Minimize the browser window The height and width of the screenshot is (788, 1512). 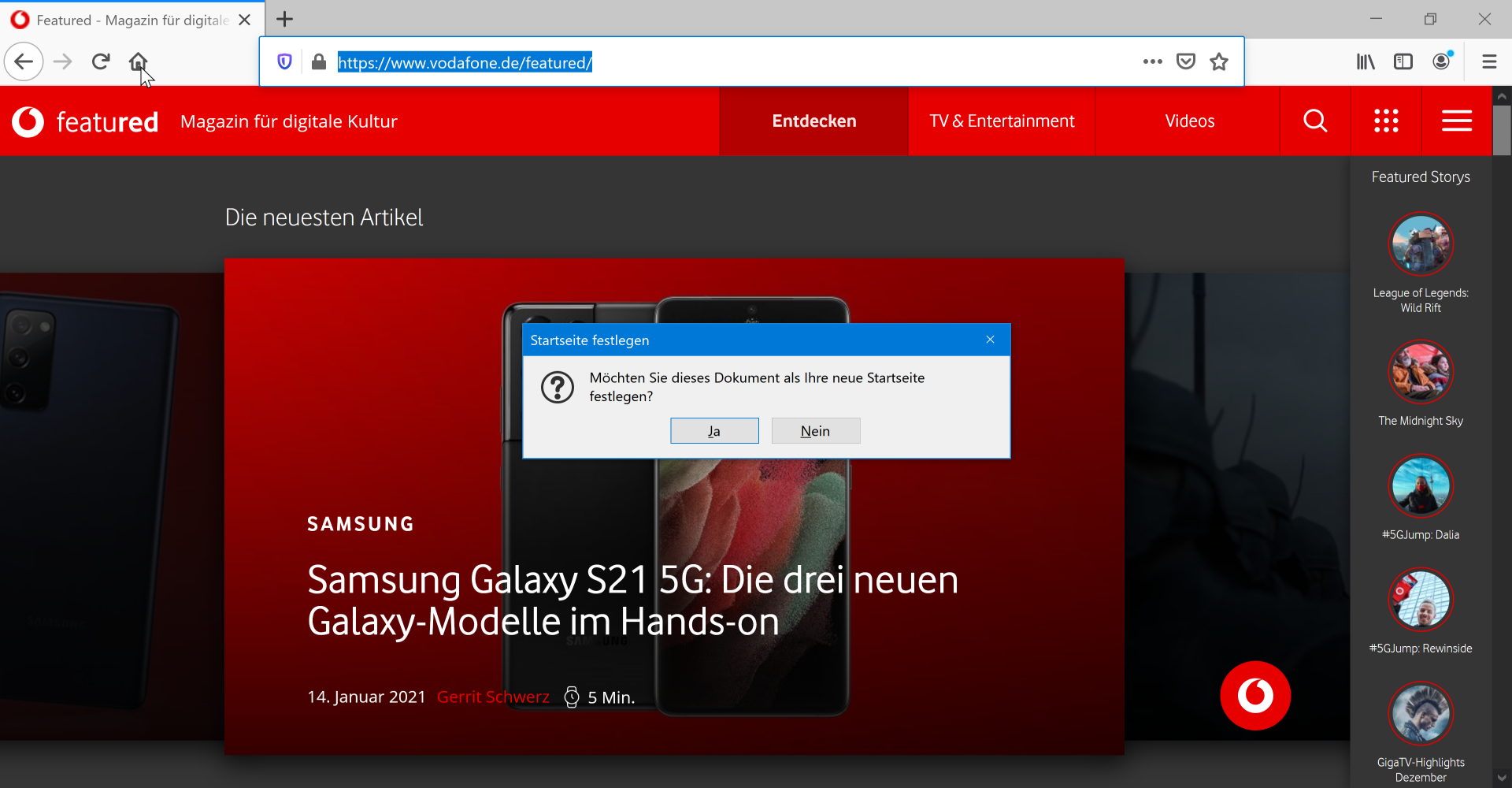(1377, 19)
